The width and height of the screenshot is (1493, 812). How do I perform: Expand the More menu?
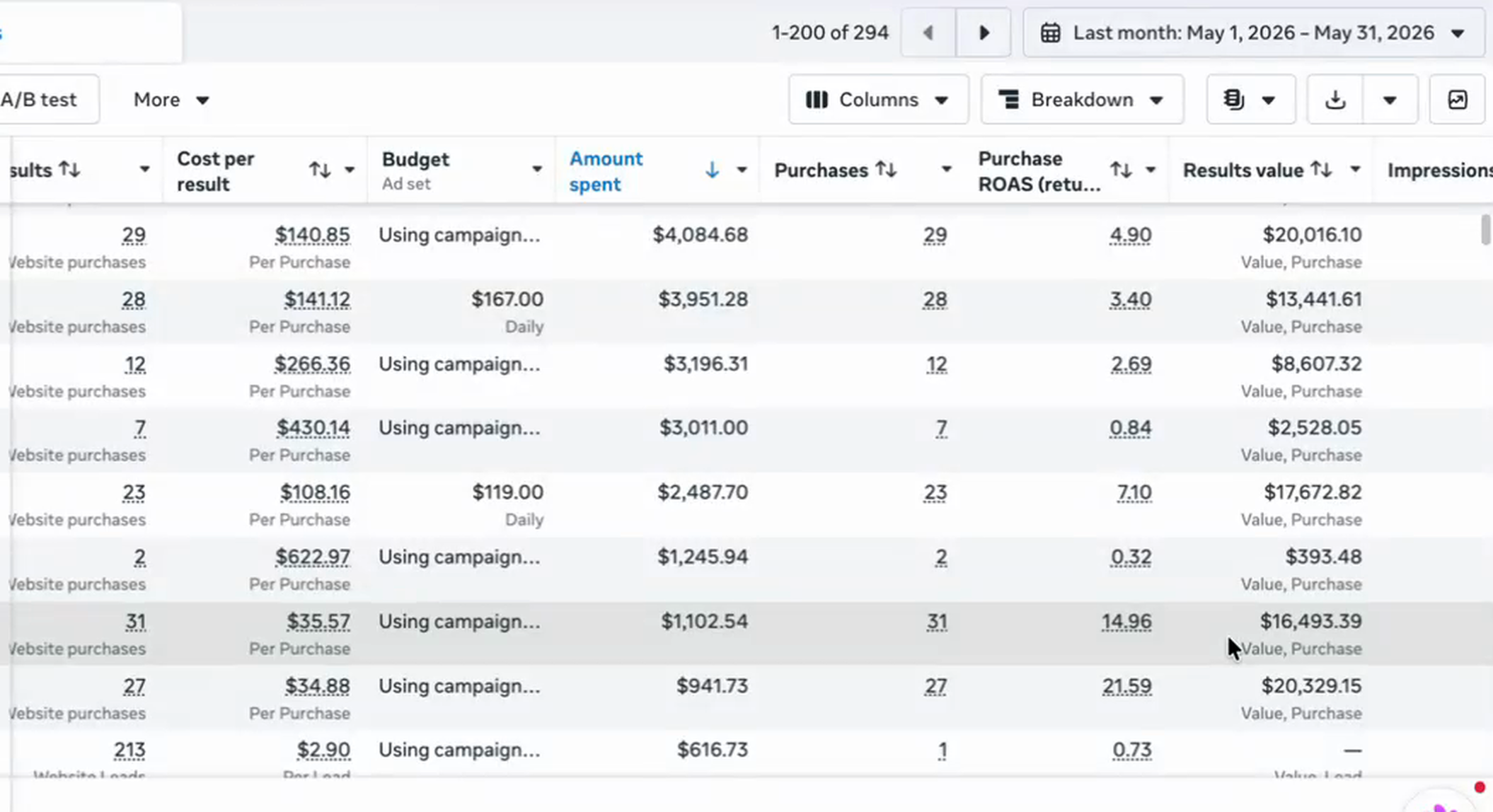pos(171,100)
